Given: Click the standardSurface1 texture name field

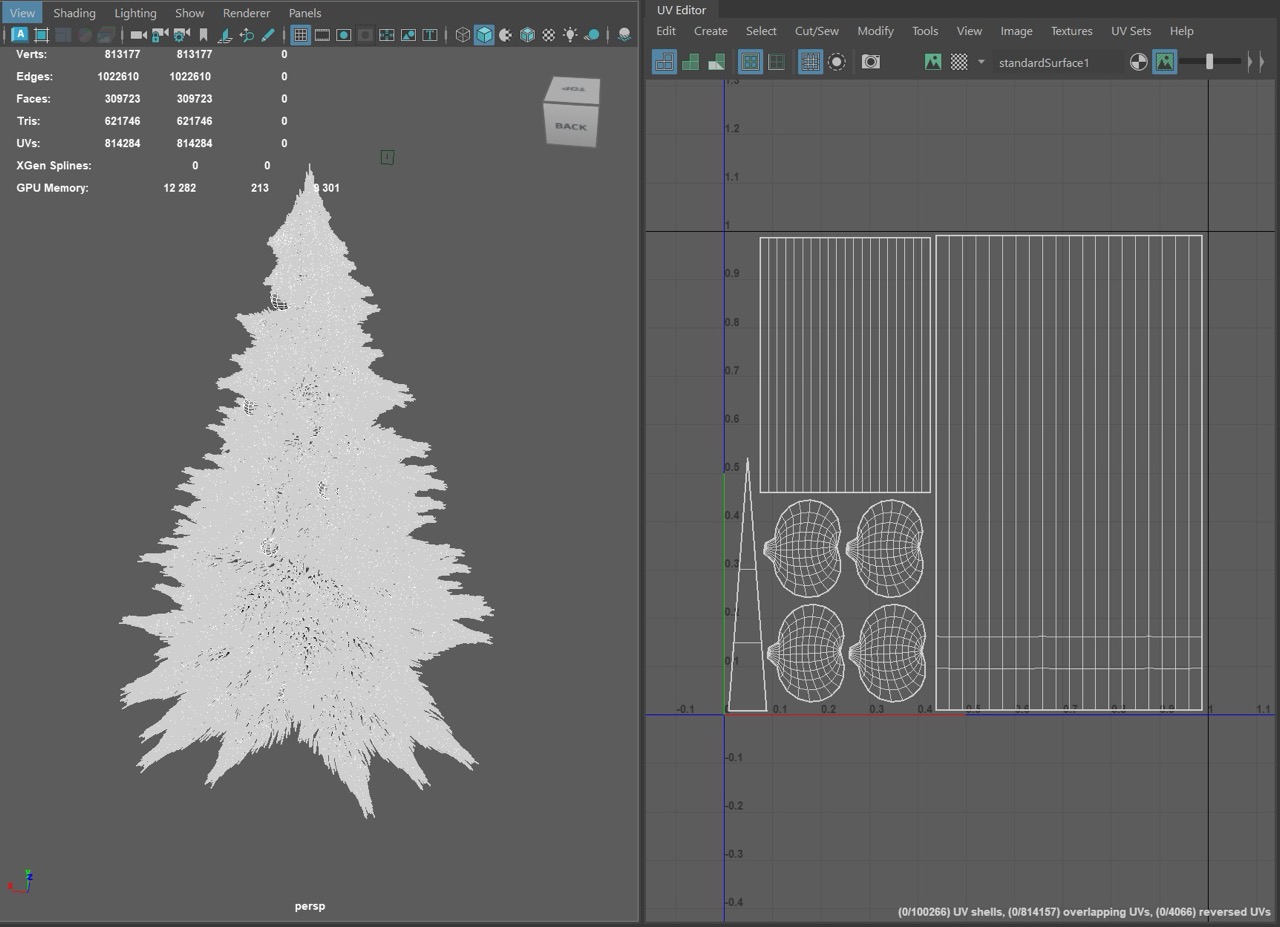Looking at the screenshot, I should pos(1057,62).
